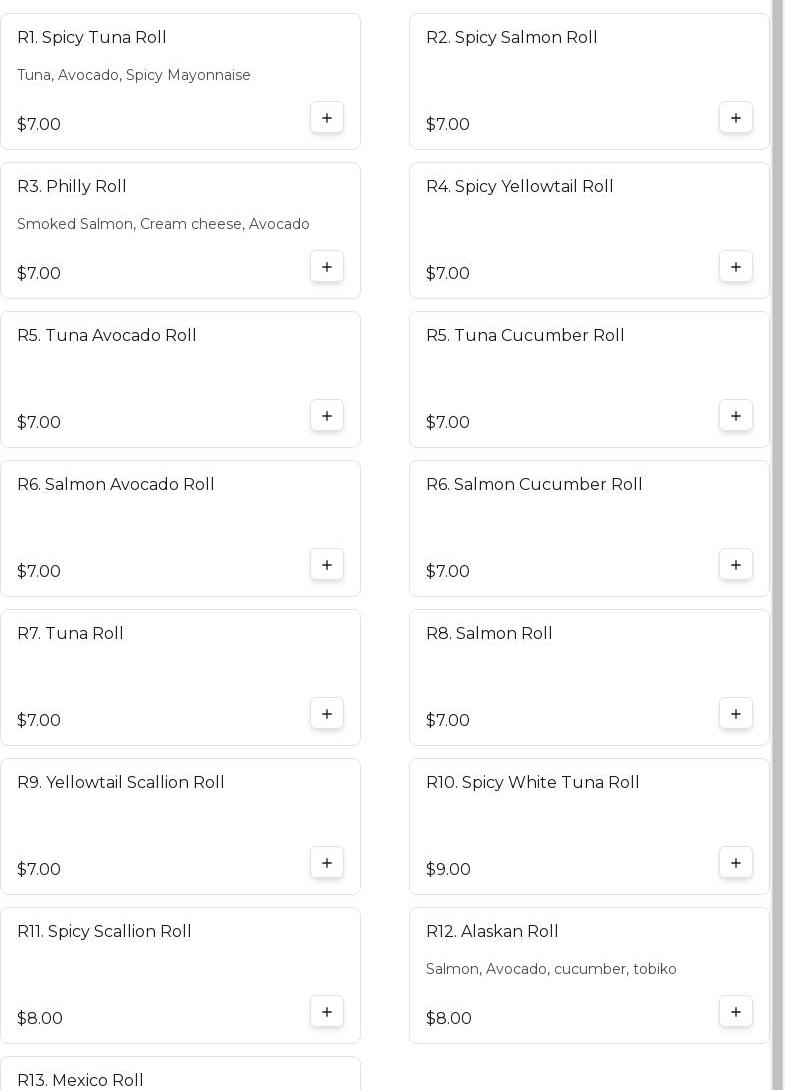Add Yellowtail Scallion Roll to cart

tap(327, 863)
